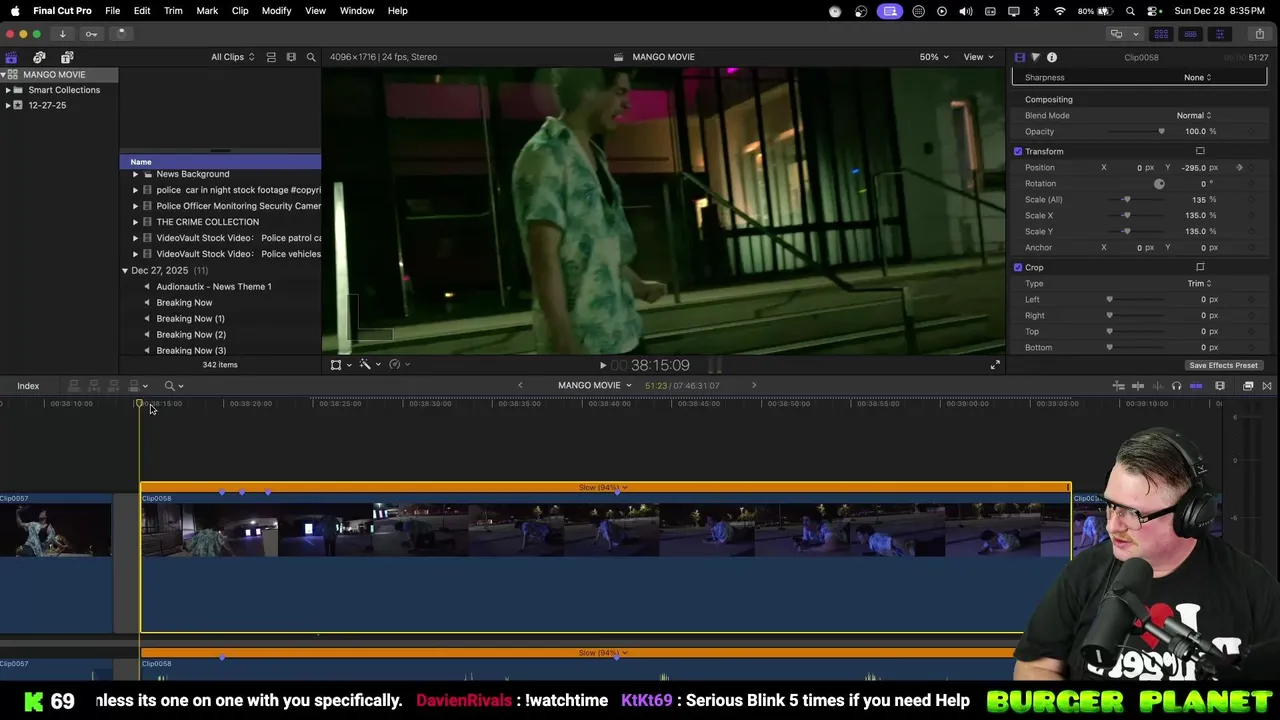Show the Background Tasks indicator
1280x720 pixels.
121,34
